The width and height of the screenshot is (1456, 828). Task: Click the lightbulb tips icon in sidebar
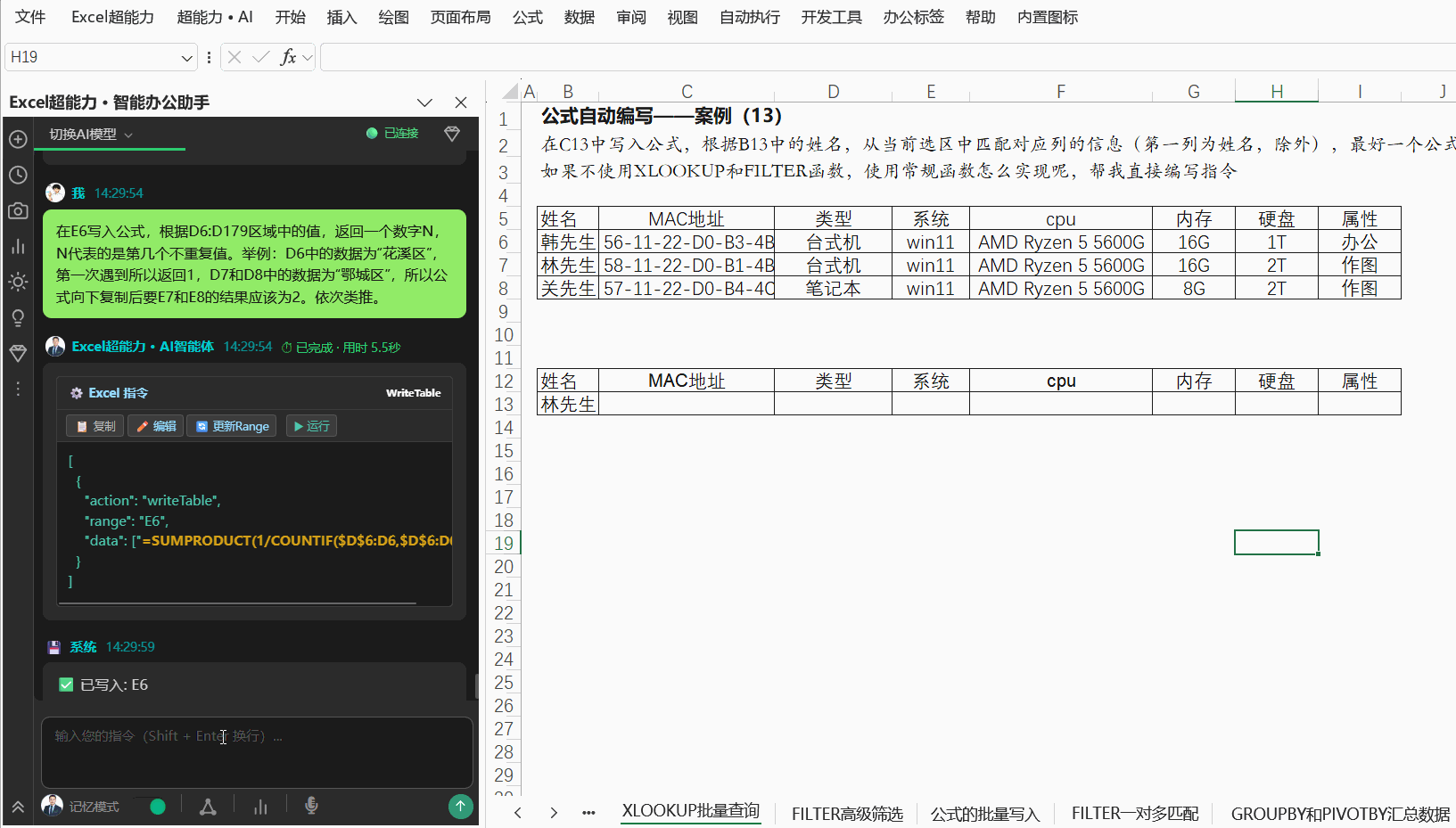[x=18, y=317]
